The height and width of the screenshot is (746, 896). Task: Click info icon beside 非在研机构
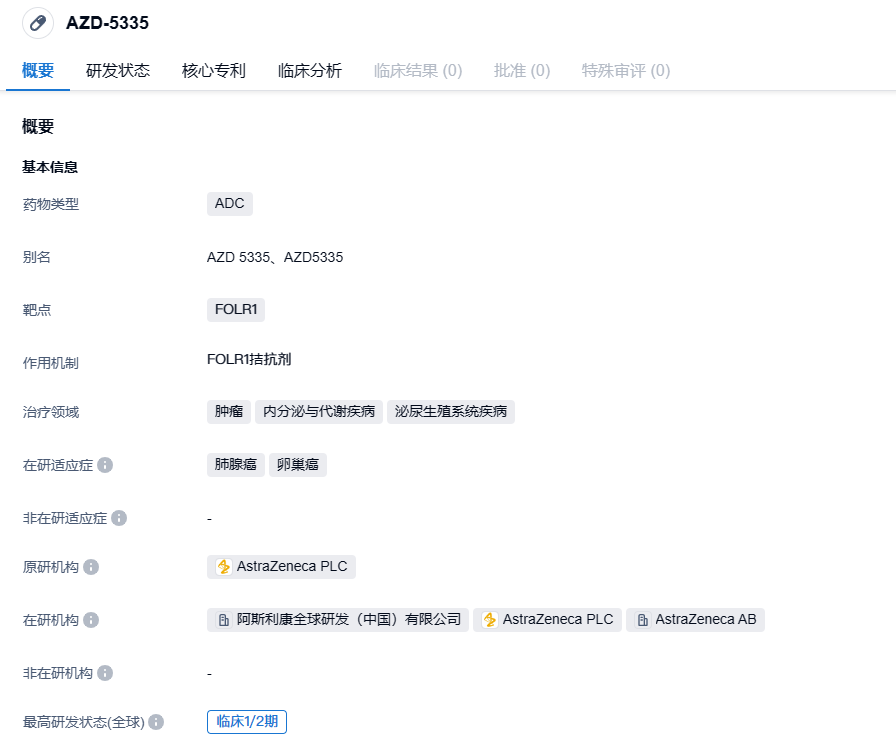[x=105, y=673]
